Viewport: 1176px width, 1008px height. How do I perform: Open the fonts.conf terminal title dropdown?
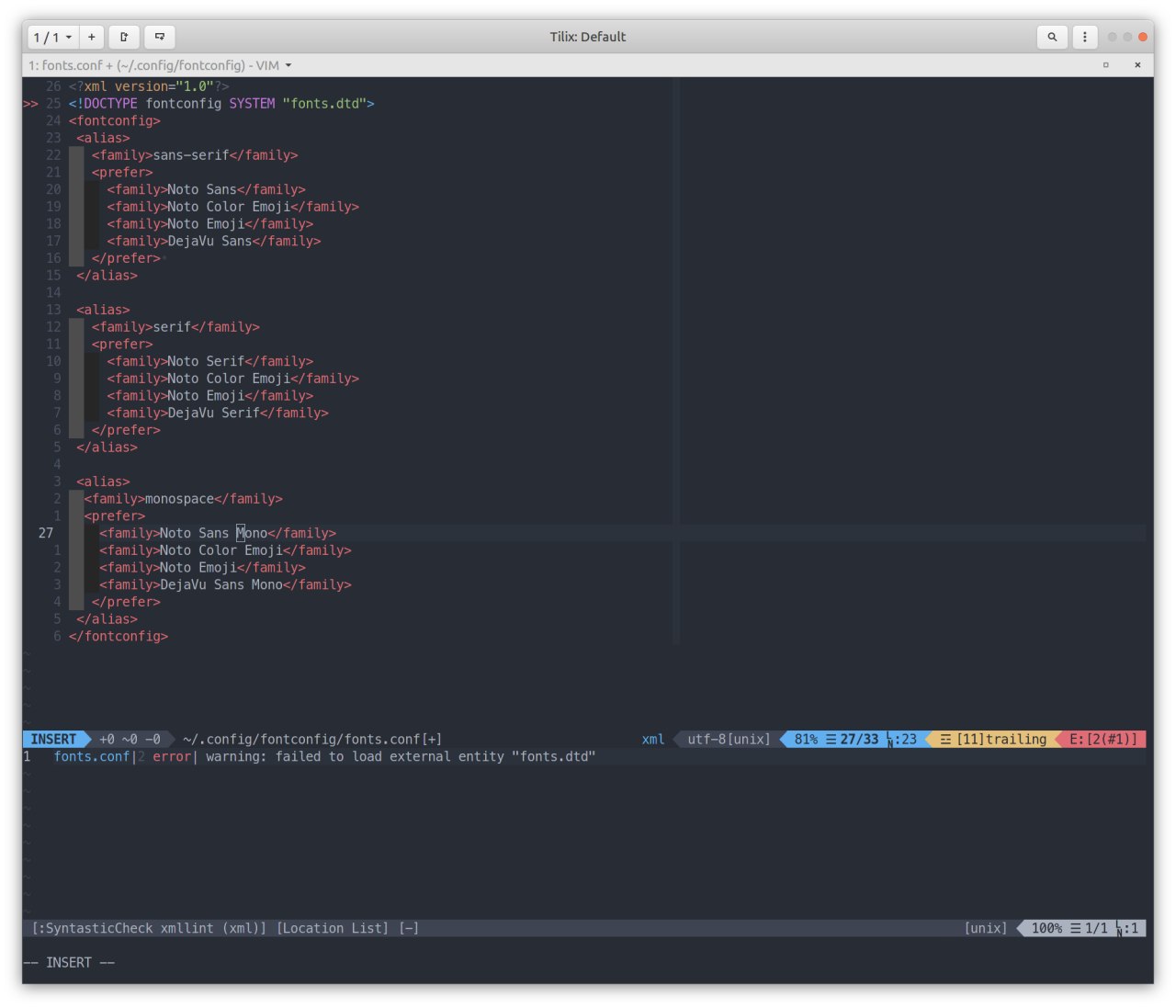pos(160,65)
